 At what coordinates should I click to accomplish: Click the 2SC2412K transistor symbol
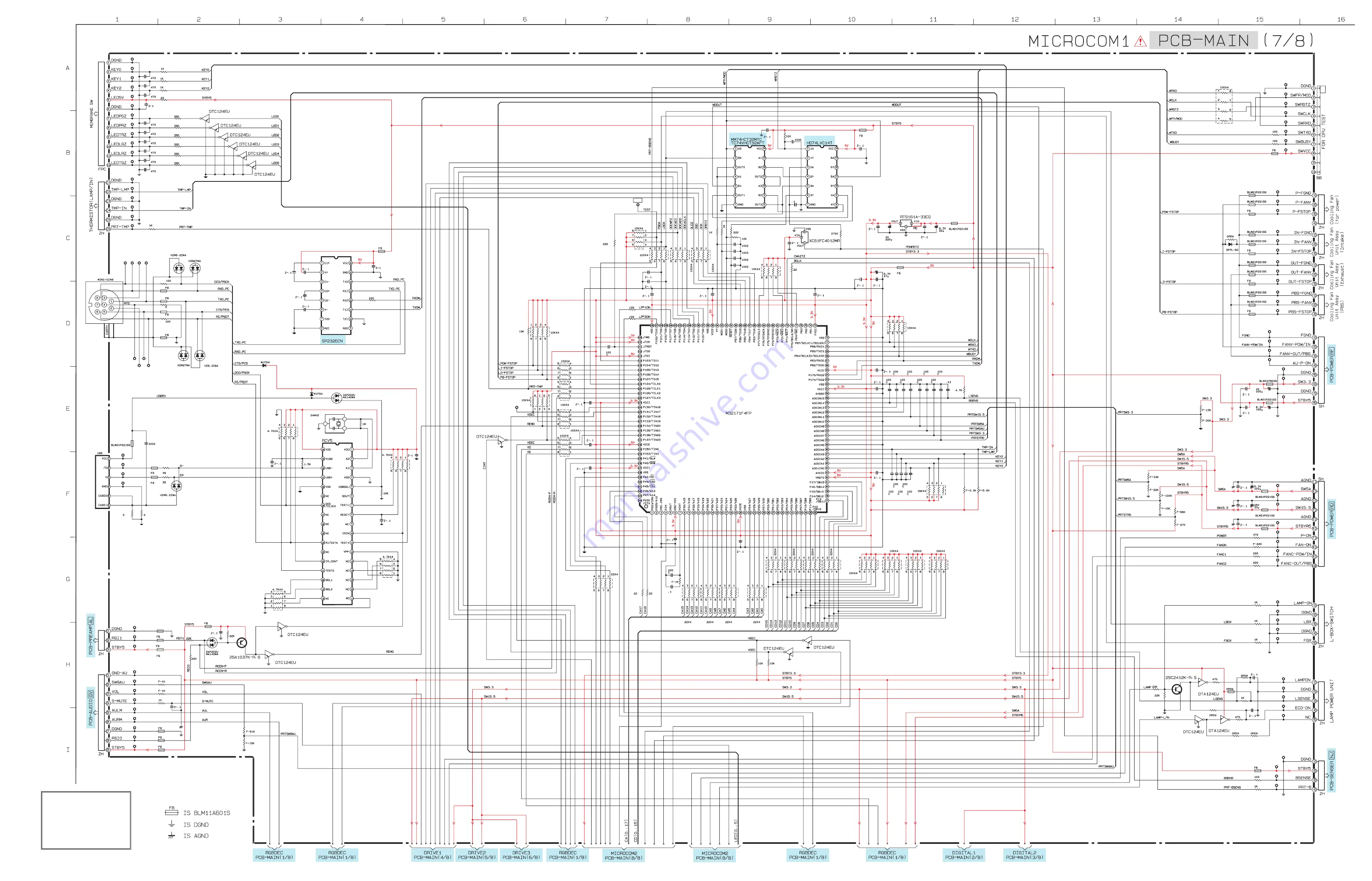(1176, 690)
